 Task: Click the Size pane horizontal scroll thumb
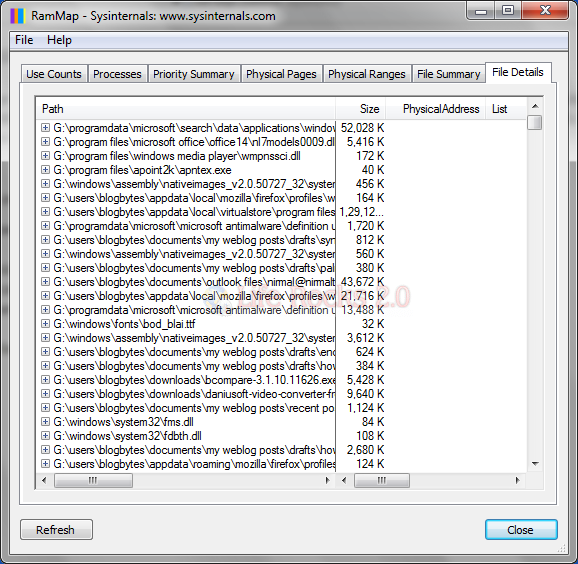(382, 480)
